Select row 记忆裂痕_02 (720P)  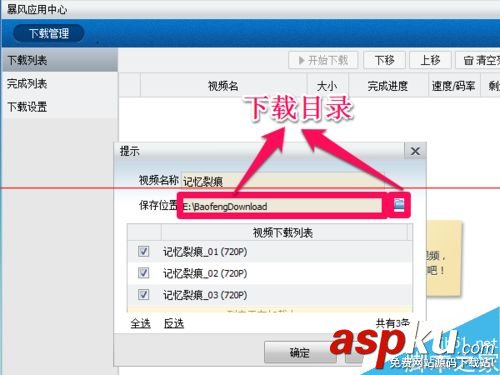click(270, 273)
